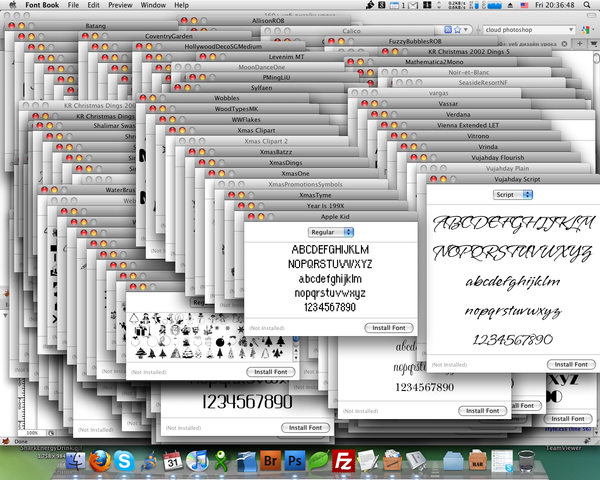Open iTunes from the dock
The width and height of the screenshot is (600, 480).
tap(197, 461)
